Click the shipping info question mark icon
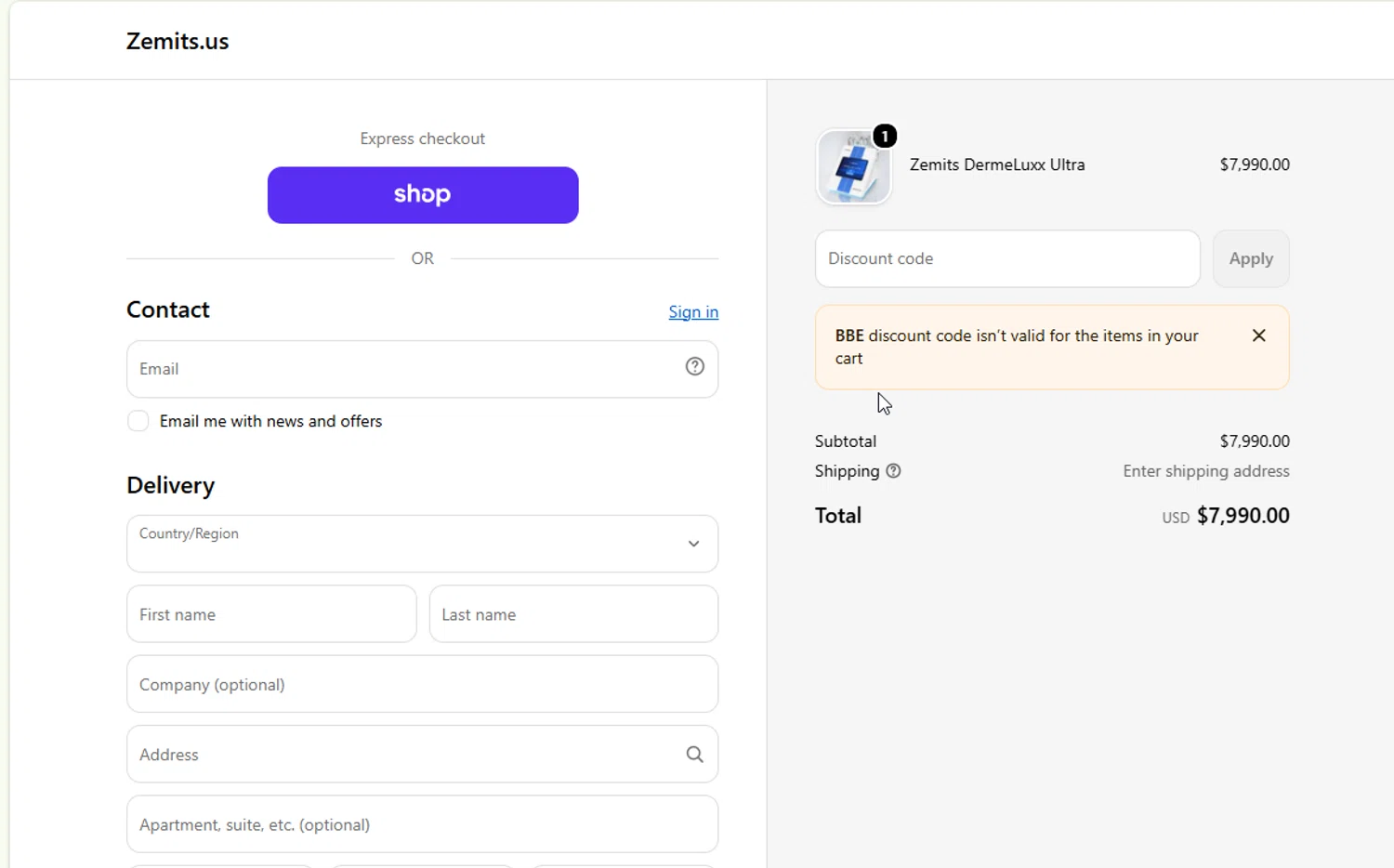The height and width of the screenshot is (868, 1394). pos(893,471)
